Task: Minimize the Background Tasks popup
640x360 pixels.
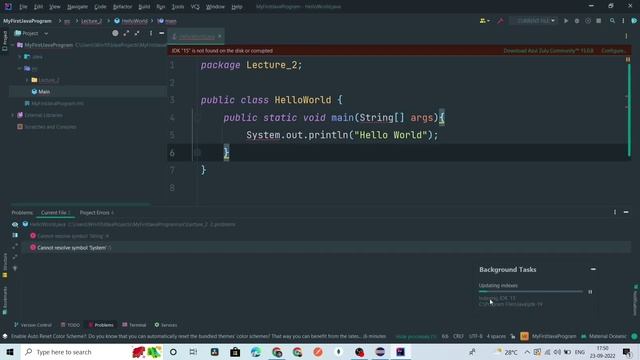Action: pos(593,269)
